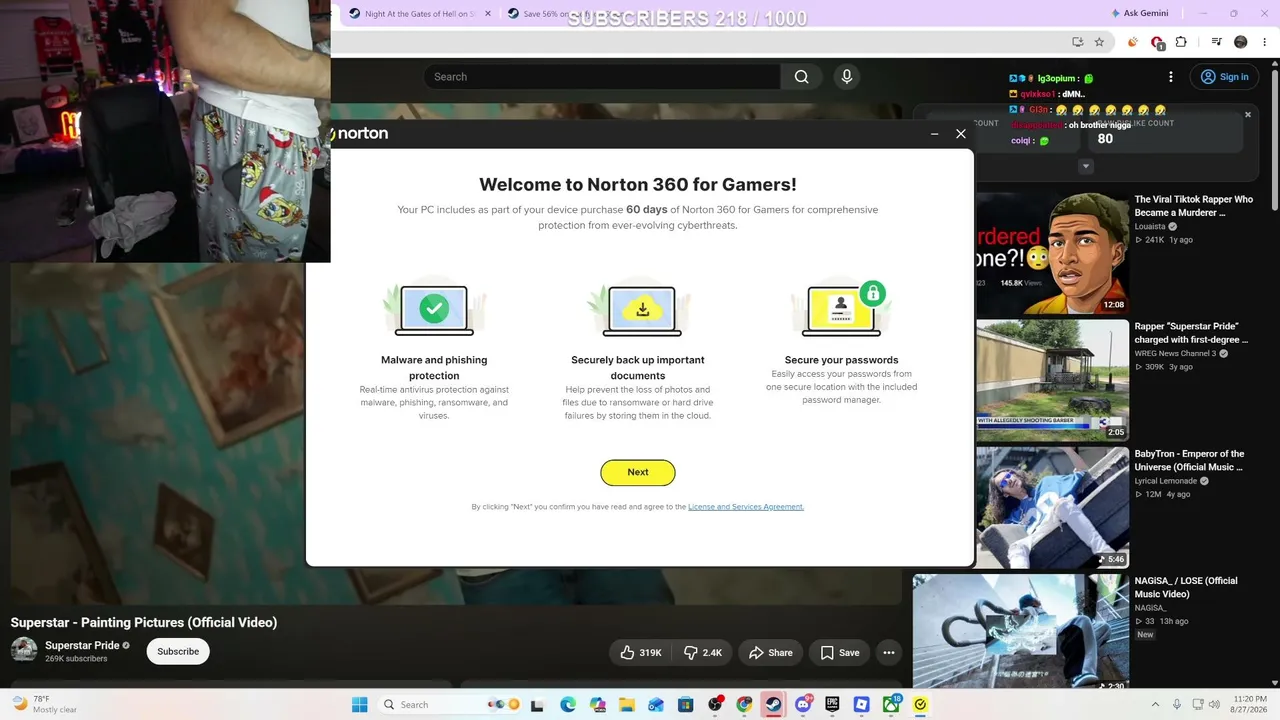Viewport: 1280px width, 720px height.
Task: Close the Norton 360 welcome dialog
Action: [961, 134]
